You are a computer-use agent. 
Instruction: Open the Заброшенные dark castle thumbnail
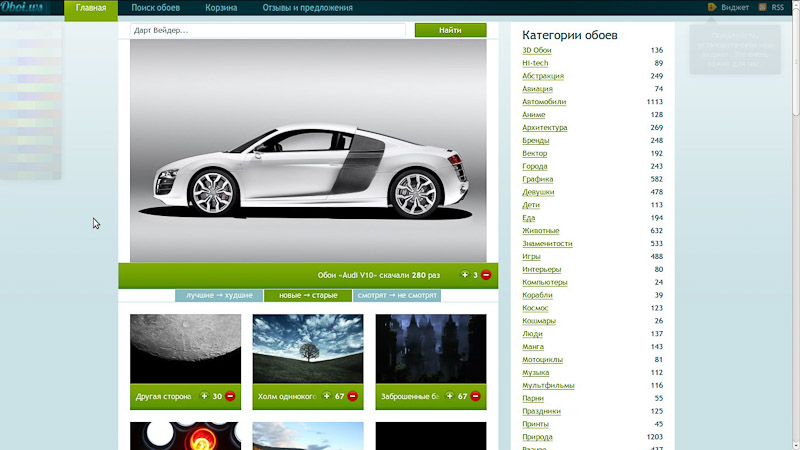point(431,348)
